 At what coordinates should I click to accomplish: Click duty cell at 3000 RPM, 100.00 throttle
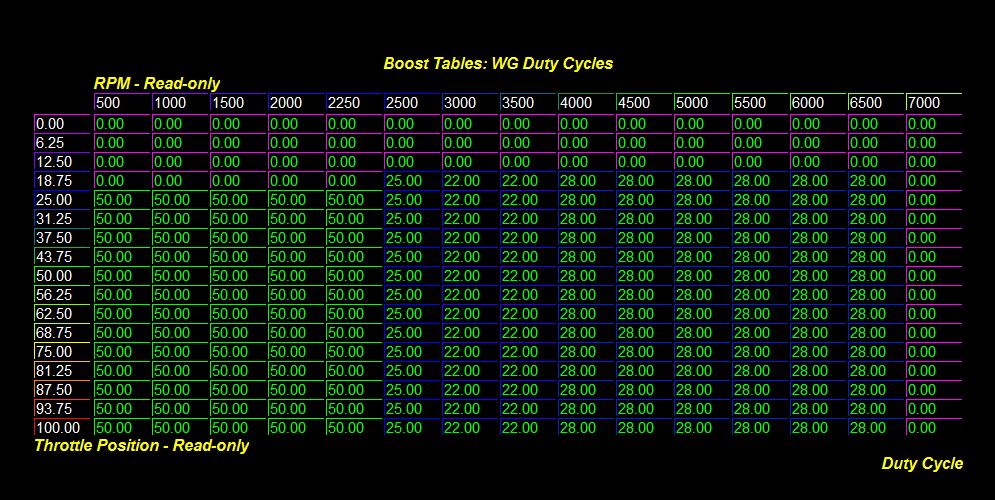point(469,428)
